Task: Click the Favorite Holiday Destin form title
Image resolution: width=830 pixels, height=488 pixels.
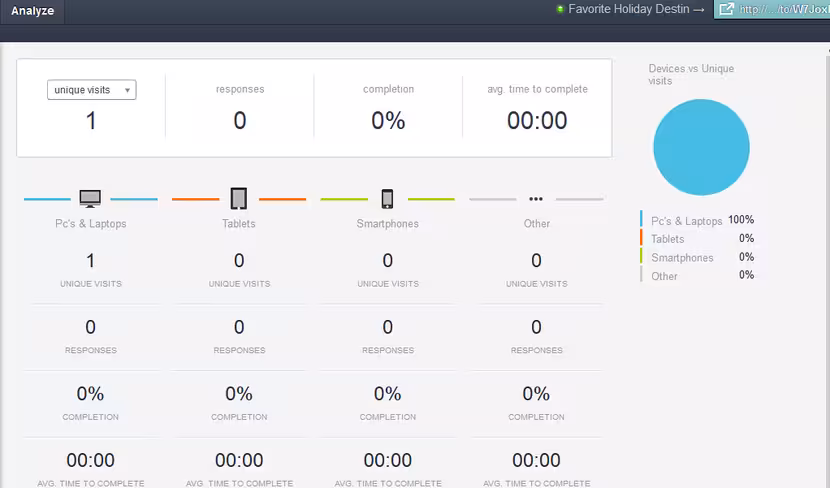Action: (629, 9)
